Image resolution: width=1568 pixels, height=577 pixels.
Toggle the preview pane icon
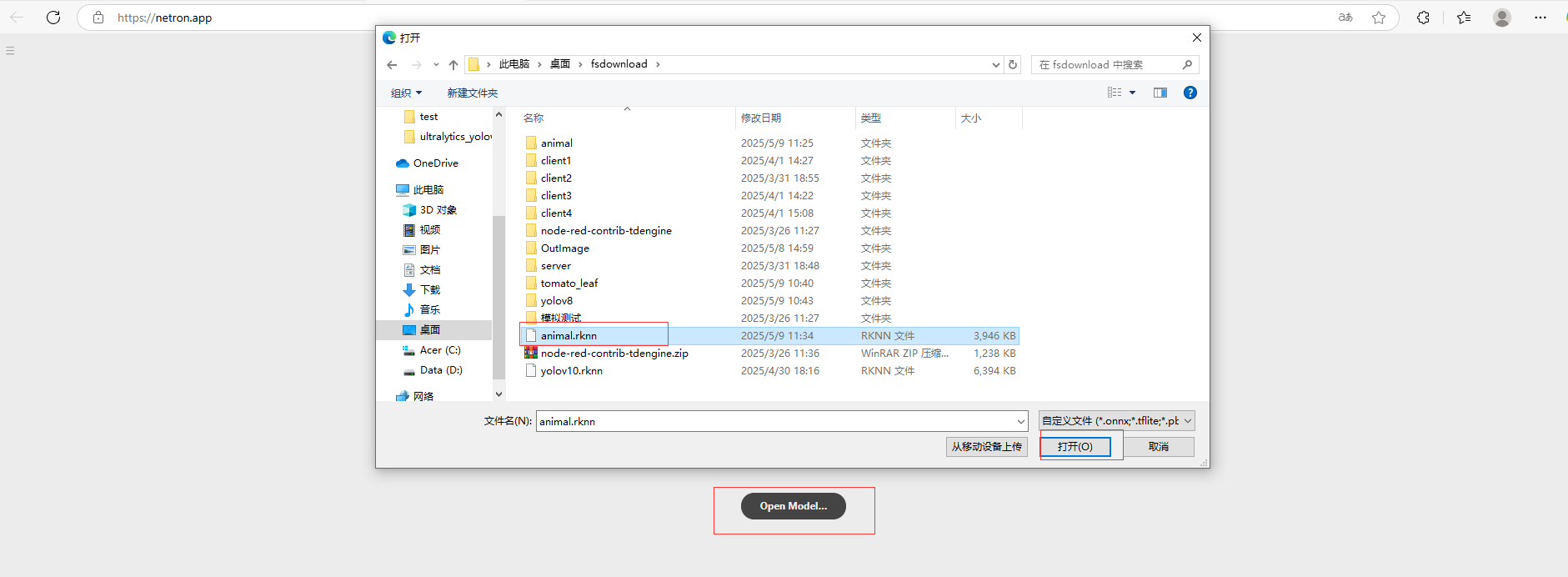pos(1160,93)
